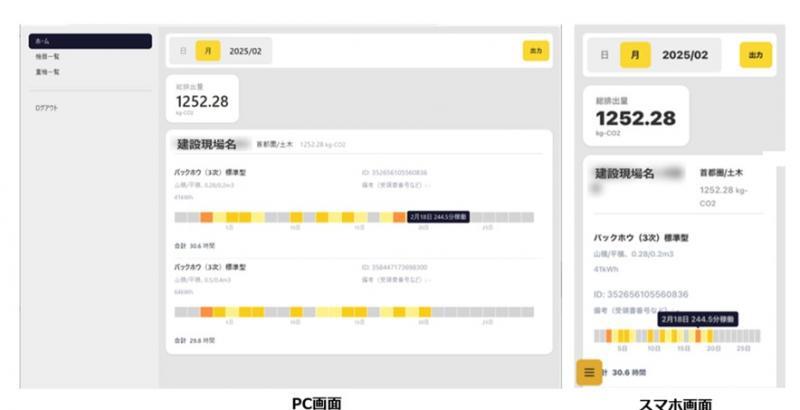Select ホーム in the sidebar
The image size is (800, 410).
pos(90,41)
